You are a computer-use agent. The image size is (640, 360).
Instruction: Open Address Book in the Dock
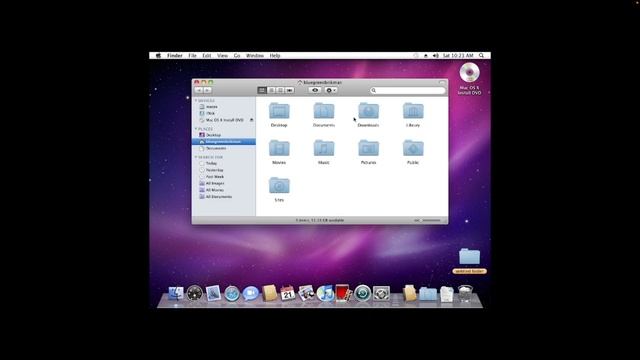pyautogui.click(x=269, y=293)
